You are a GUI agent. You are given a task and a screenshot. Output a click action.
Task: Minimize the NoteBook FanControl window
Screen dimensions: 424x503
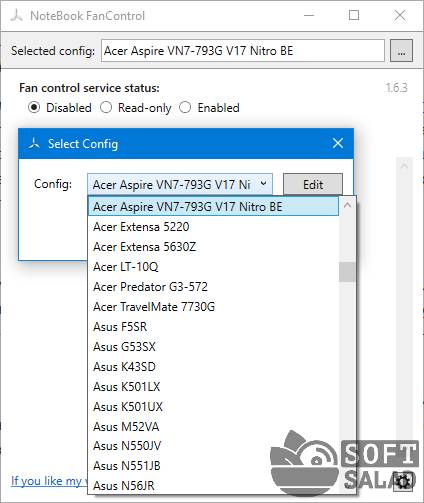point(309,15)
